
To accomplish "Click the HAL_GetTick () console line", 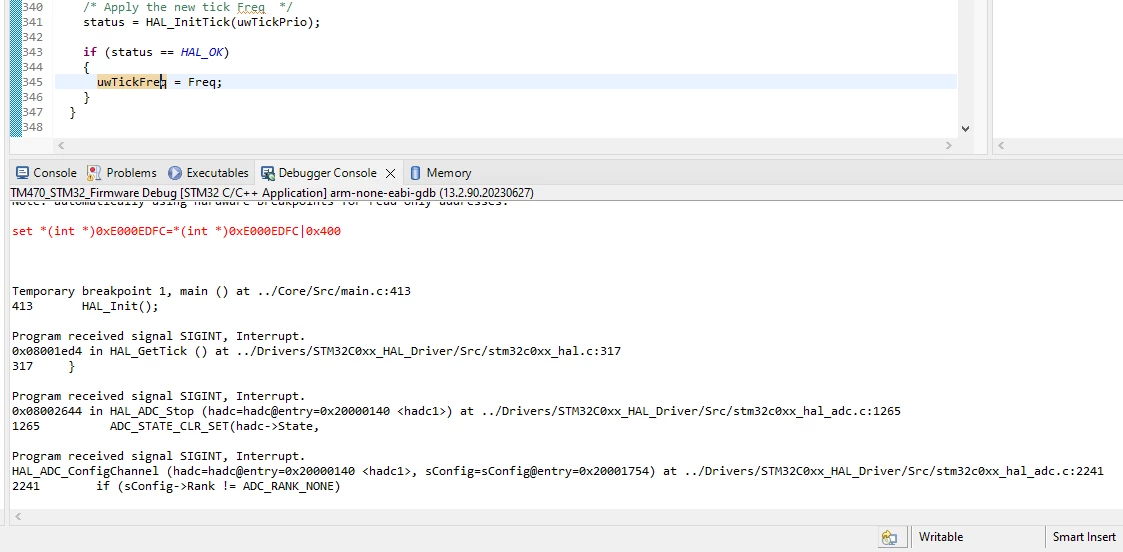I will coord(317,352).
